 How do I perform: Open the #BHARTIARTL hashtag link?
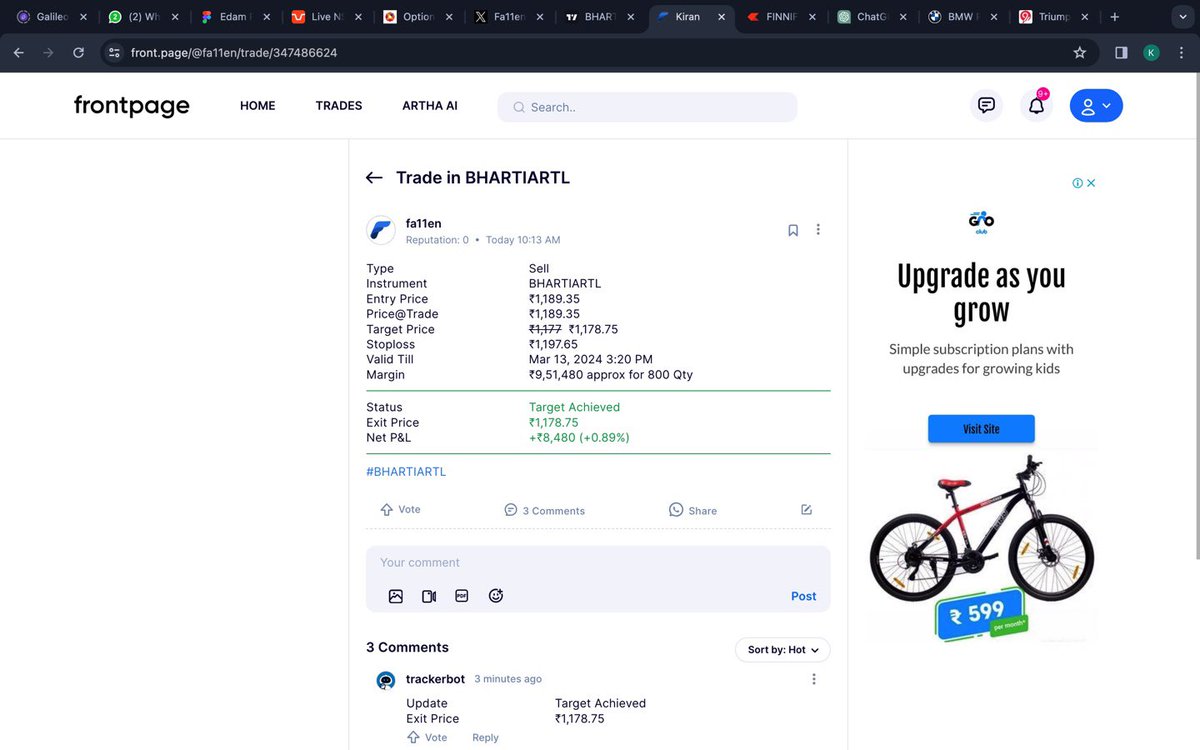tap(406, 471)
